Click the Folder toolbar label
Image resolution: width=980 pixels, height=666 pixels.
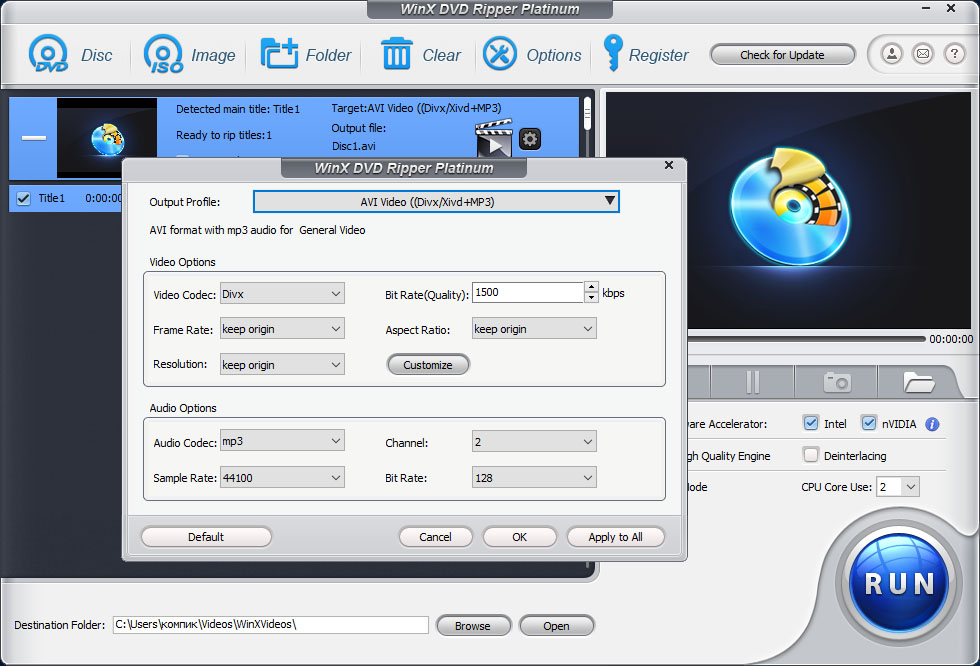click(x=328, y=55)
